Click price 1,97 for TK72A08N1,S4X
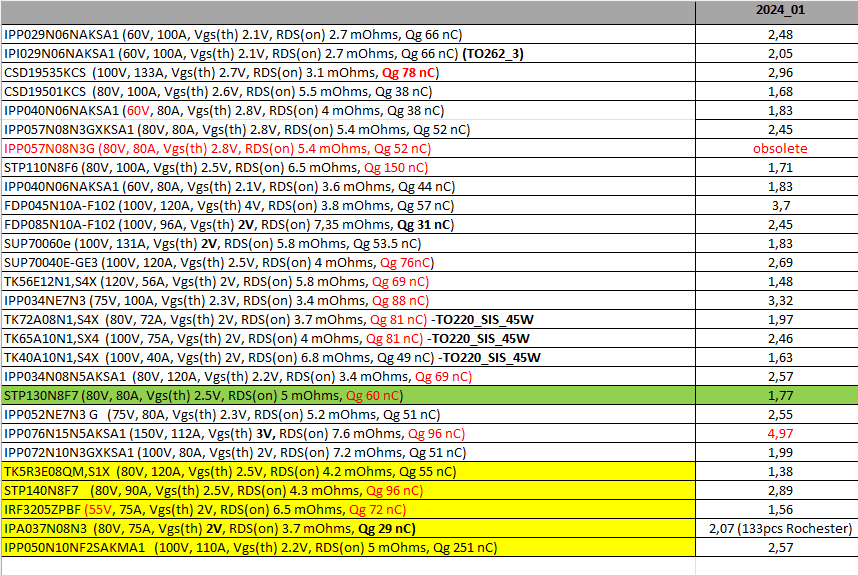Viewport: 858px width, 575px height. pyautogui.click(x=776, y=320)
